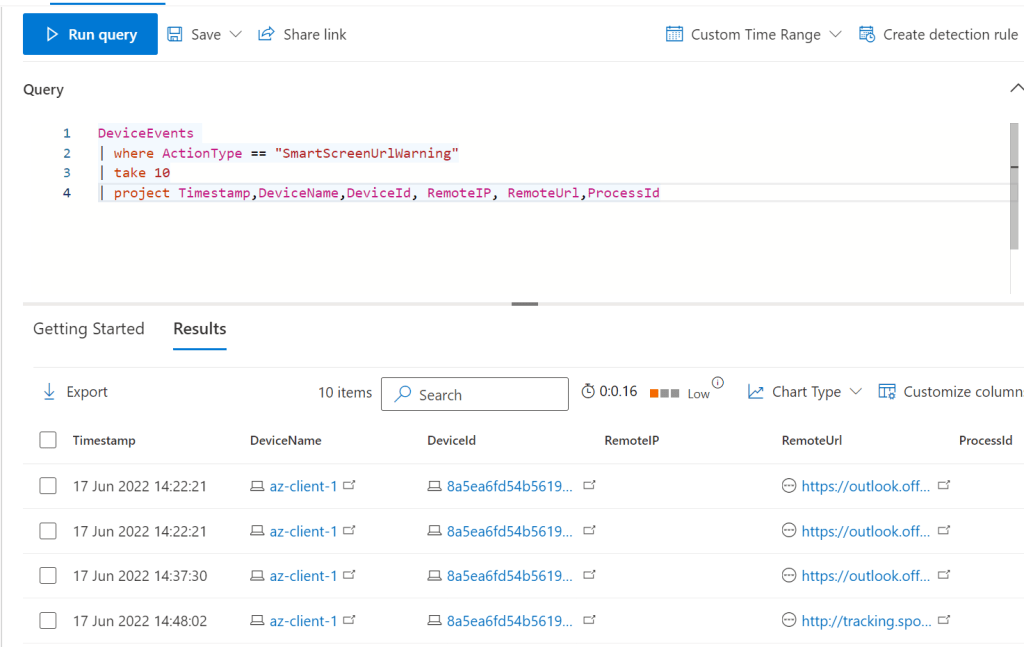Click the Create detection rule icon
The height and width of the screenshot is (647, 1024).
(867, 34)
